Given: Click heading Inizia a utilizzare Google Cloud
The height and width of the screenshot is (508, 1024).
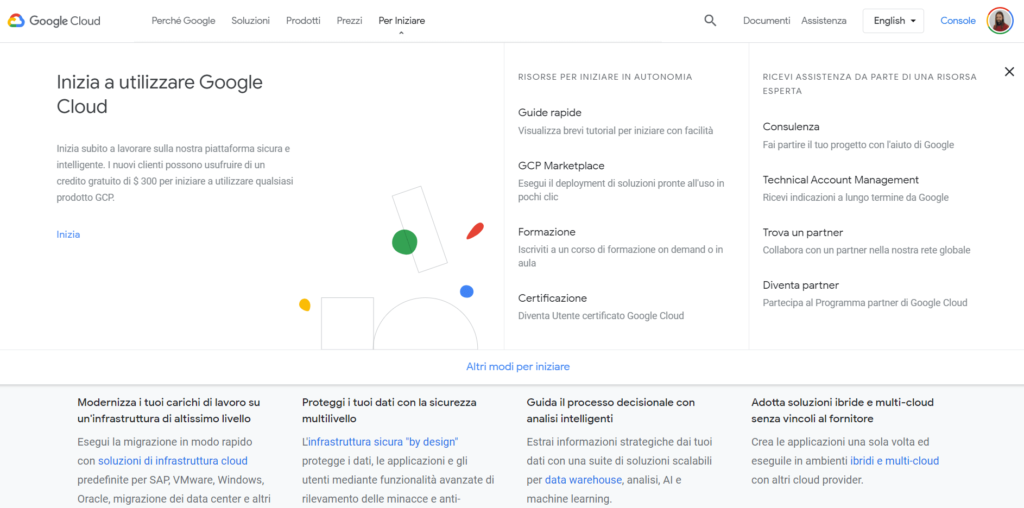Looking at the screenshot, I should click(160, 94).
